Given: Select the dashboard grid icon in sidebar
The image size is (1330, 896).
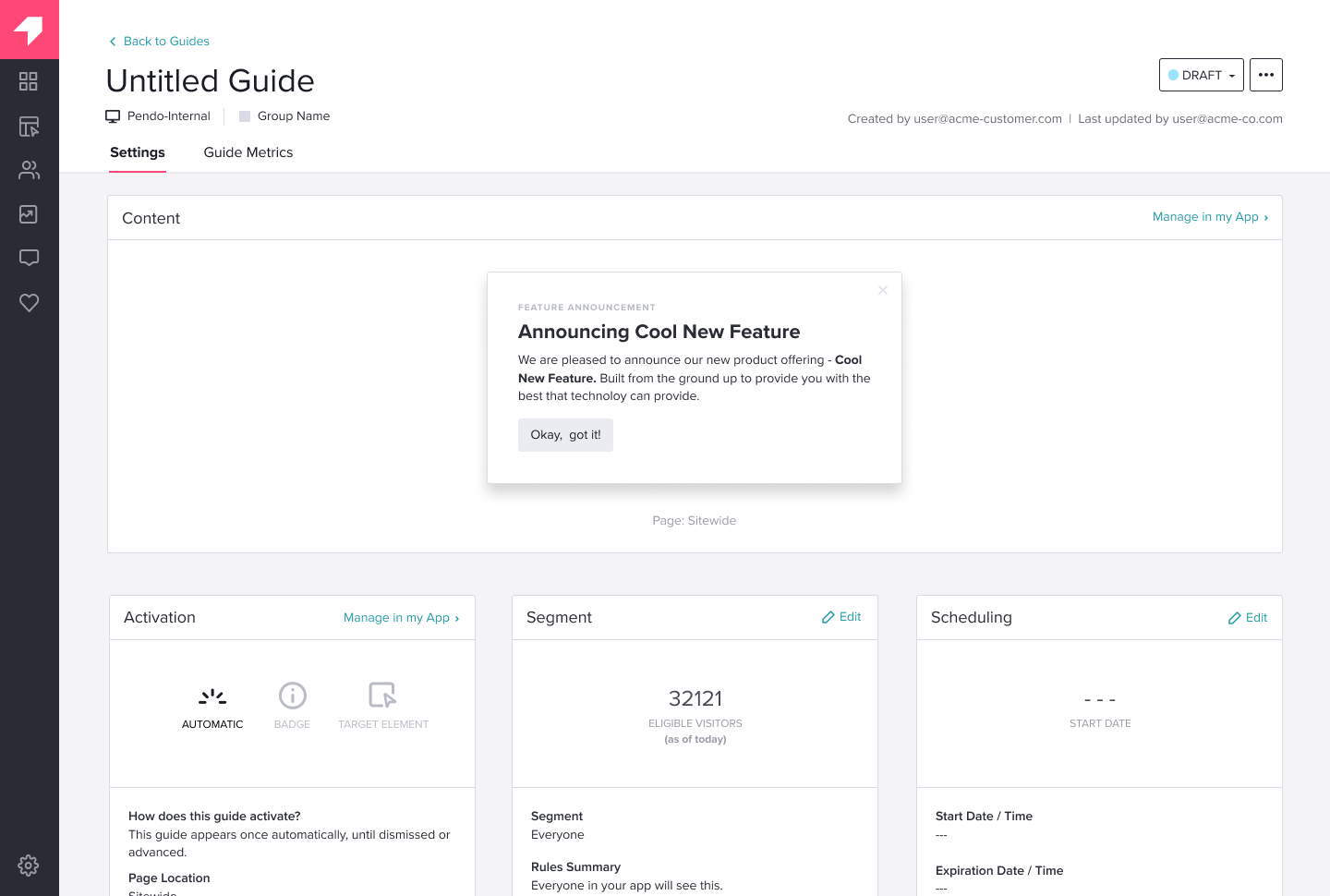Looking at the screenshot, I should point(29,81).
